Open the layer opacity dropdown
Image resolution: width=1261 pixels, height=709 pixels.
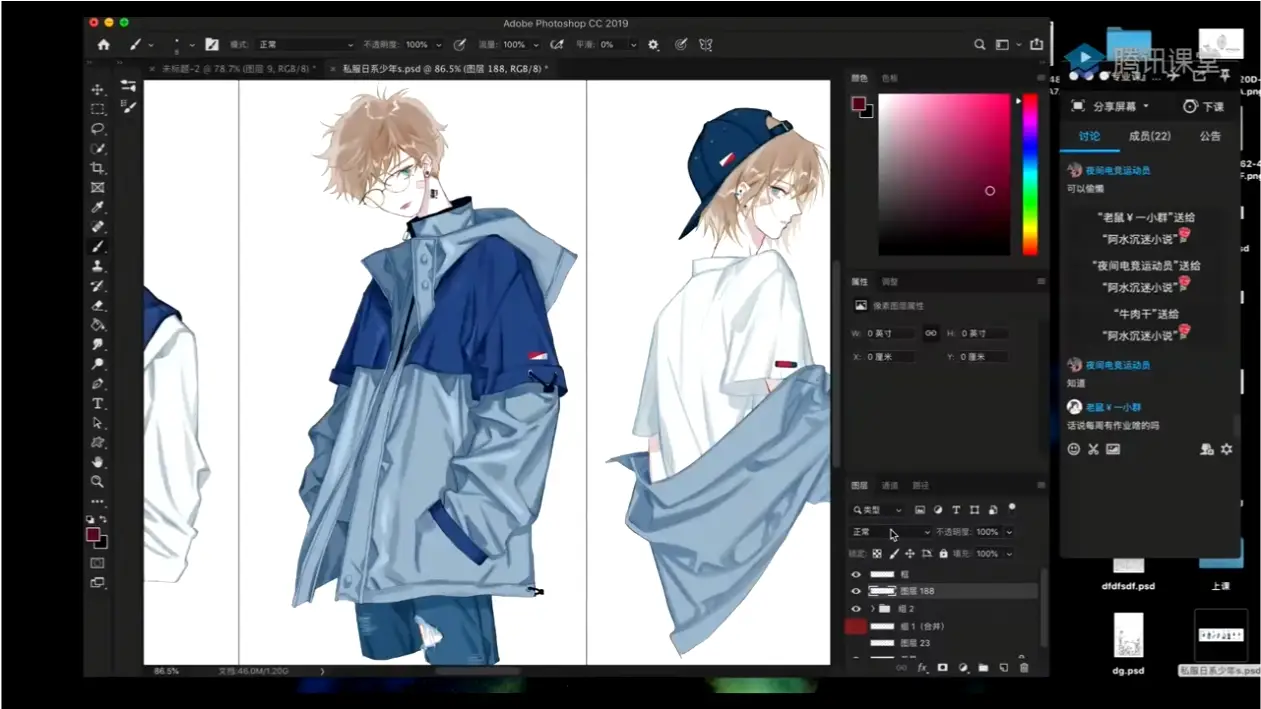click(x=1008, y=532)
